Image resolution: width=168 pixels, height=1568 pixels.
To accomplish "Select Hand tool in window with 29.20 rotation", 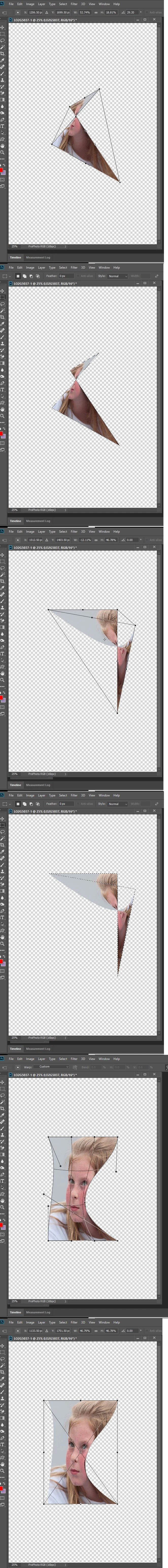I will pos(3,146).
